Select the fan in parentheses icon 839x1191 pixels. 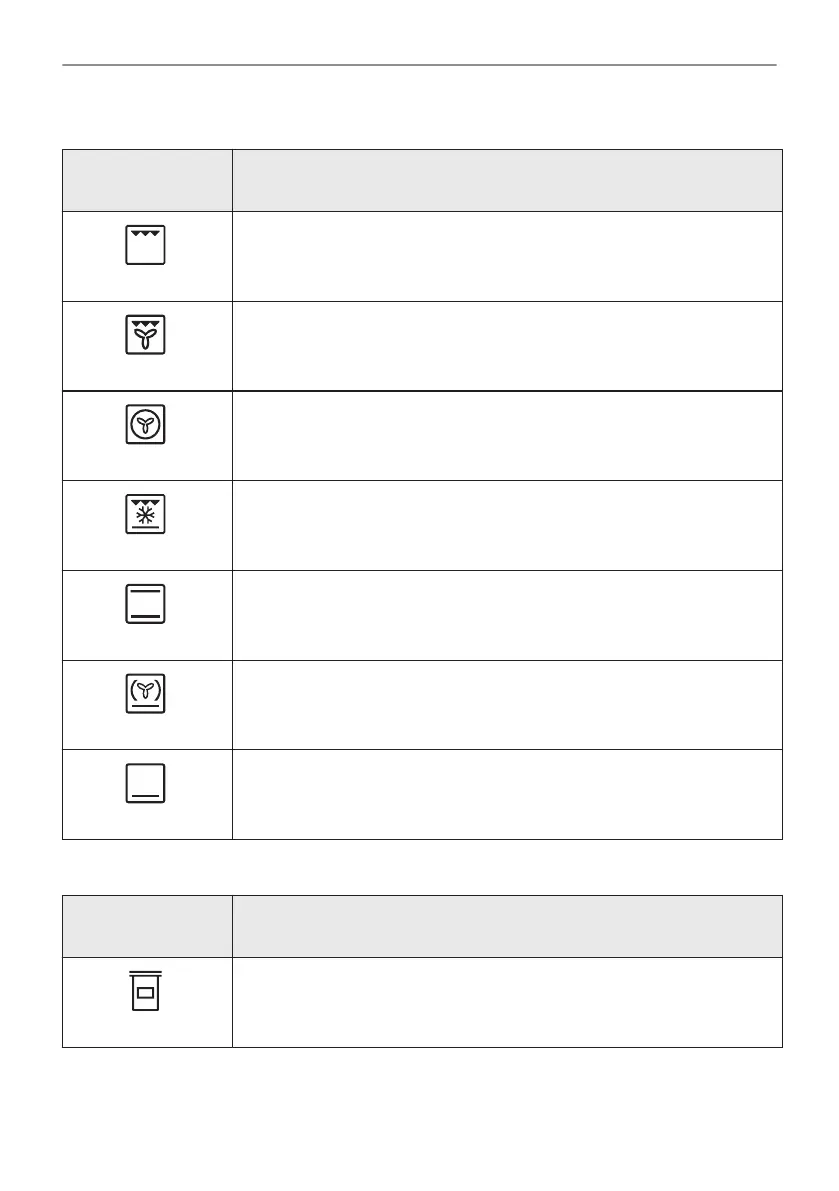coord(146,694)
